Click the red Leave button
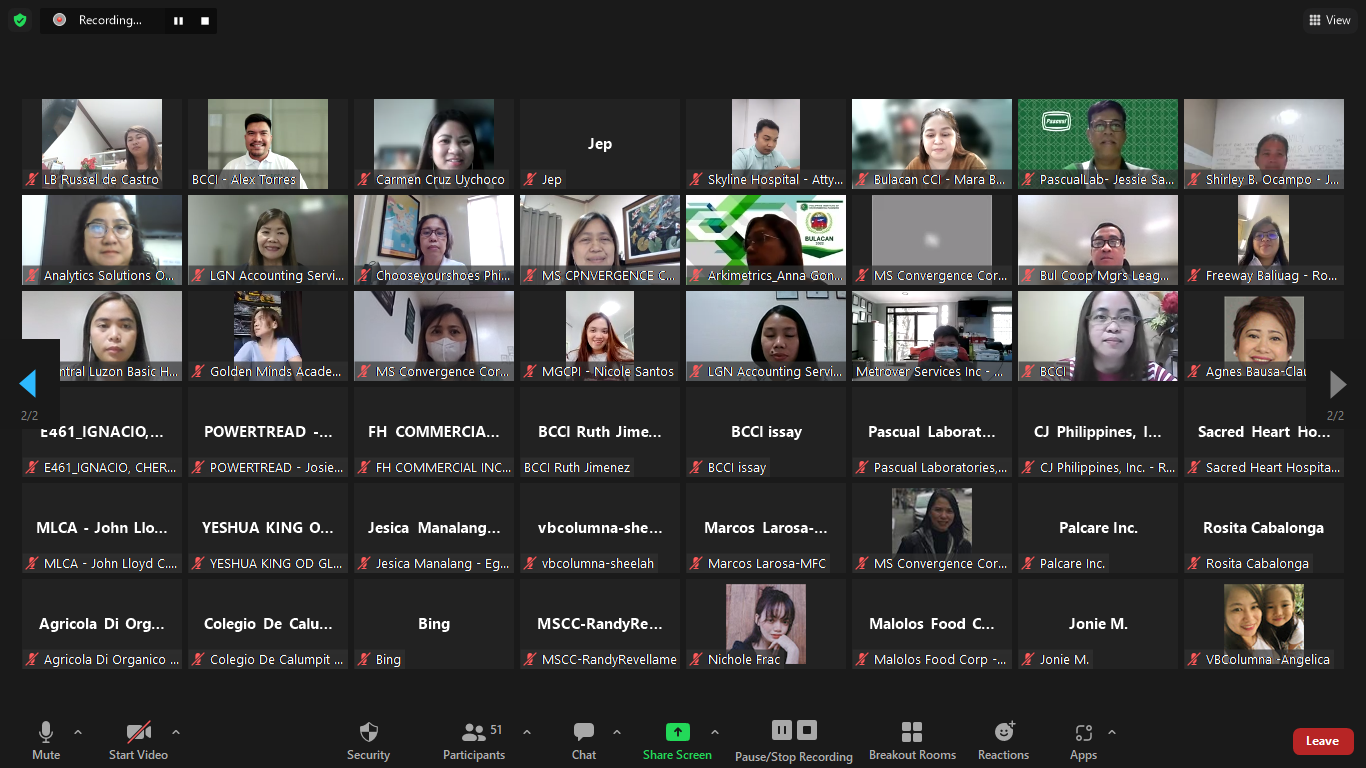This screenshot has height=768, width=1366. click(x=1323, y=741)
